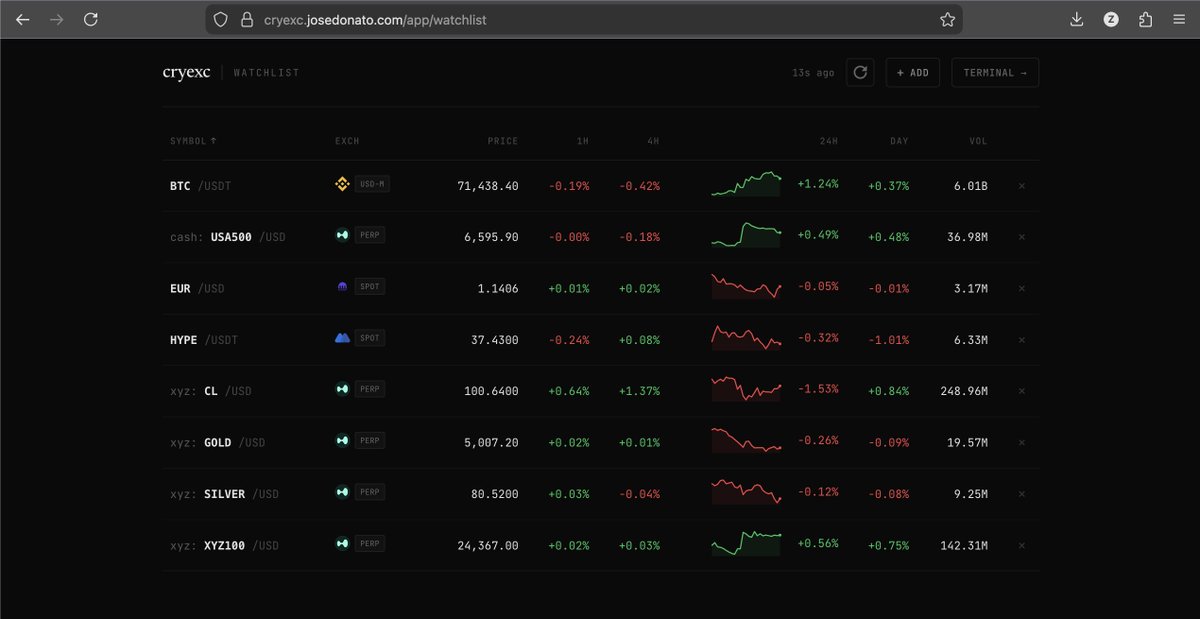The width and height of the screenshot is (1200, 619).
Task: Sort by the DAY column header
Action: 899,141
